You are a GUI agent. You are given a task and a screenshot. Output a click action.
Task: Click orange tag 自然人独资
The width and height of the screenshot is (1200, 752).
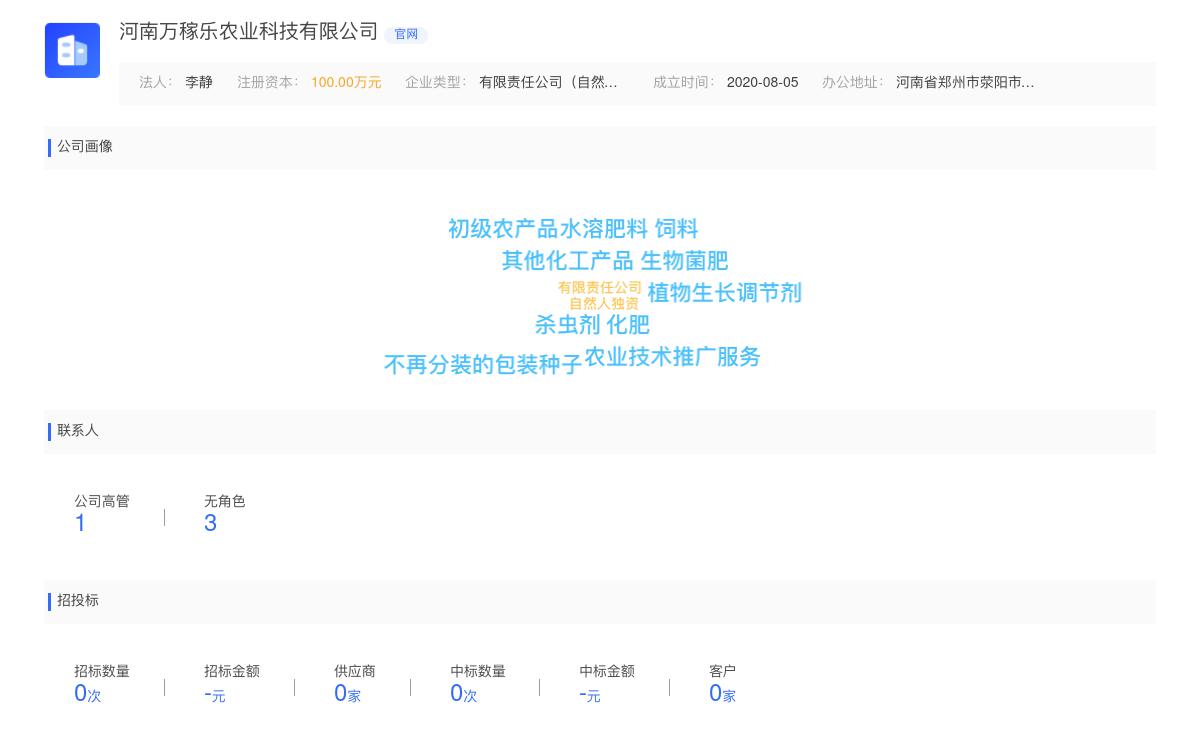604,304
